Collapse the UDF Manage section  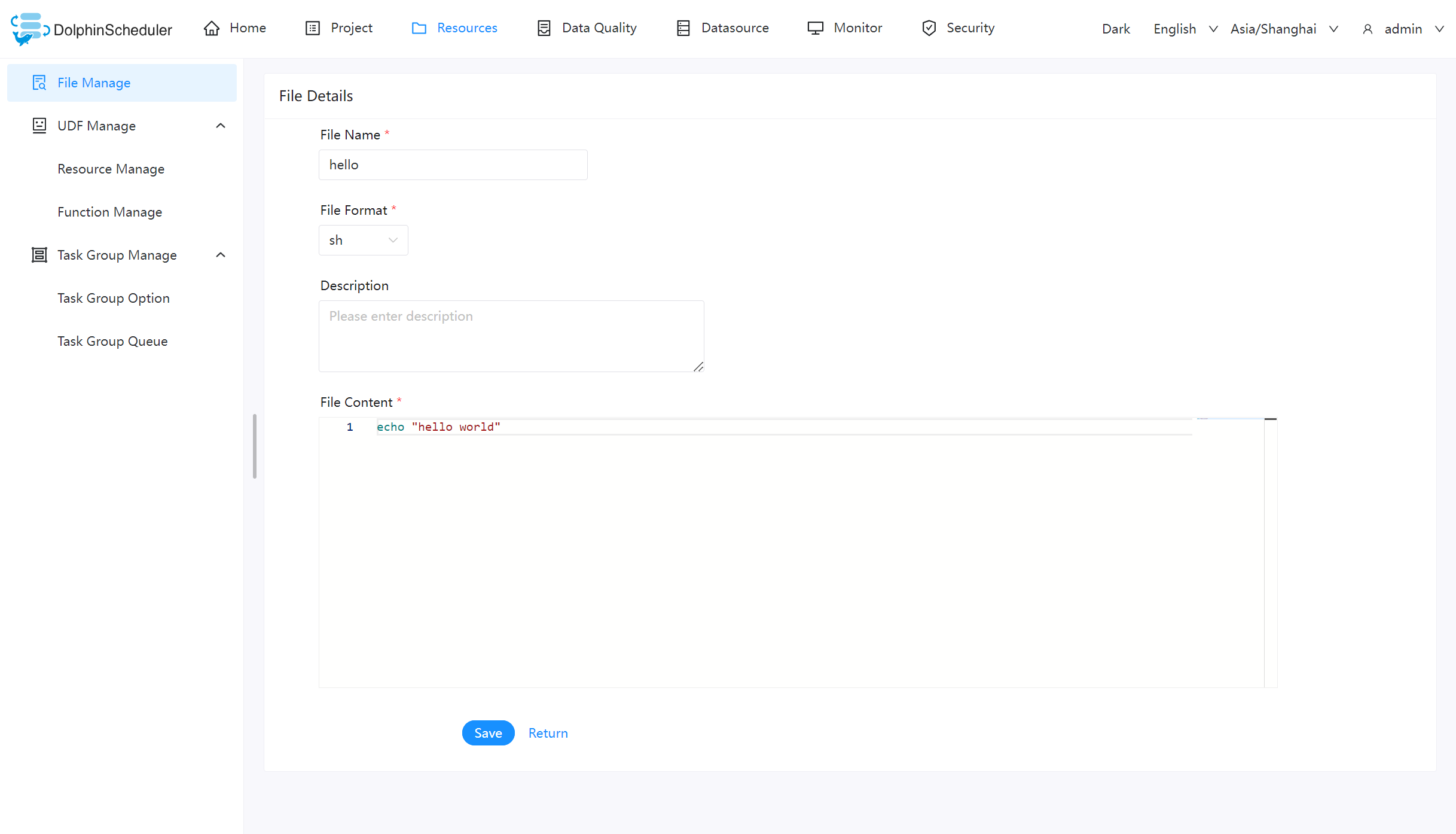coord(221,125)
